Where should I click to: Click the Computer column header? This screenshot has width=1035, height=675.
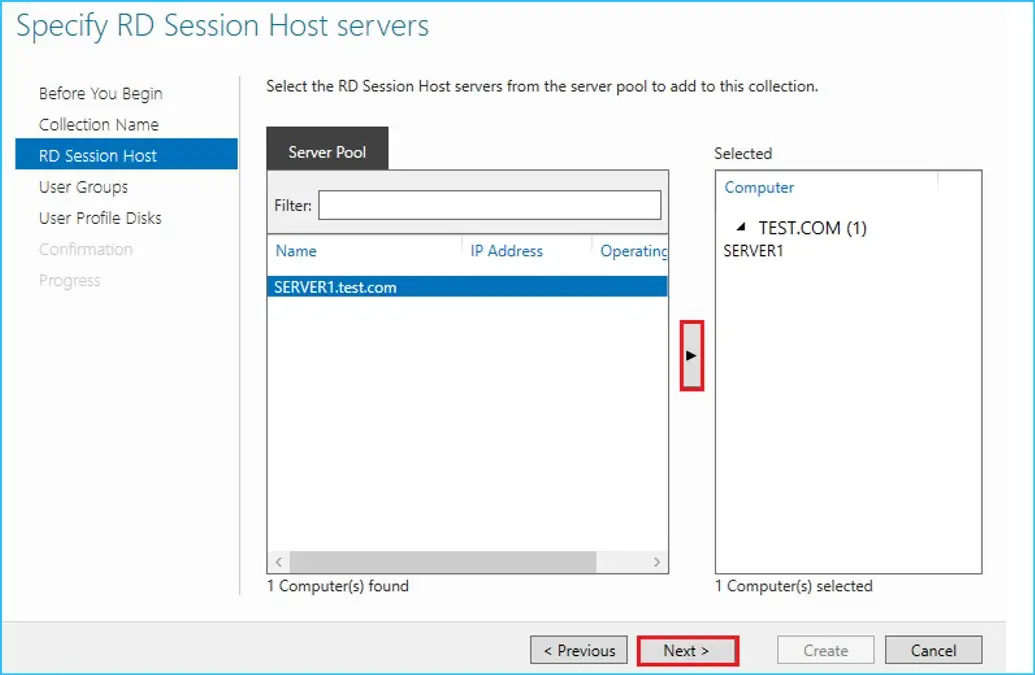pyautogui.click(x=759, y=187)
